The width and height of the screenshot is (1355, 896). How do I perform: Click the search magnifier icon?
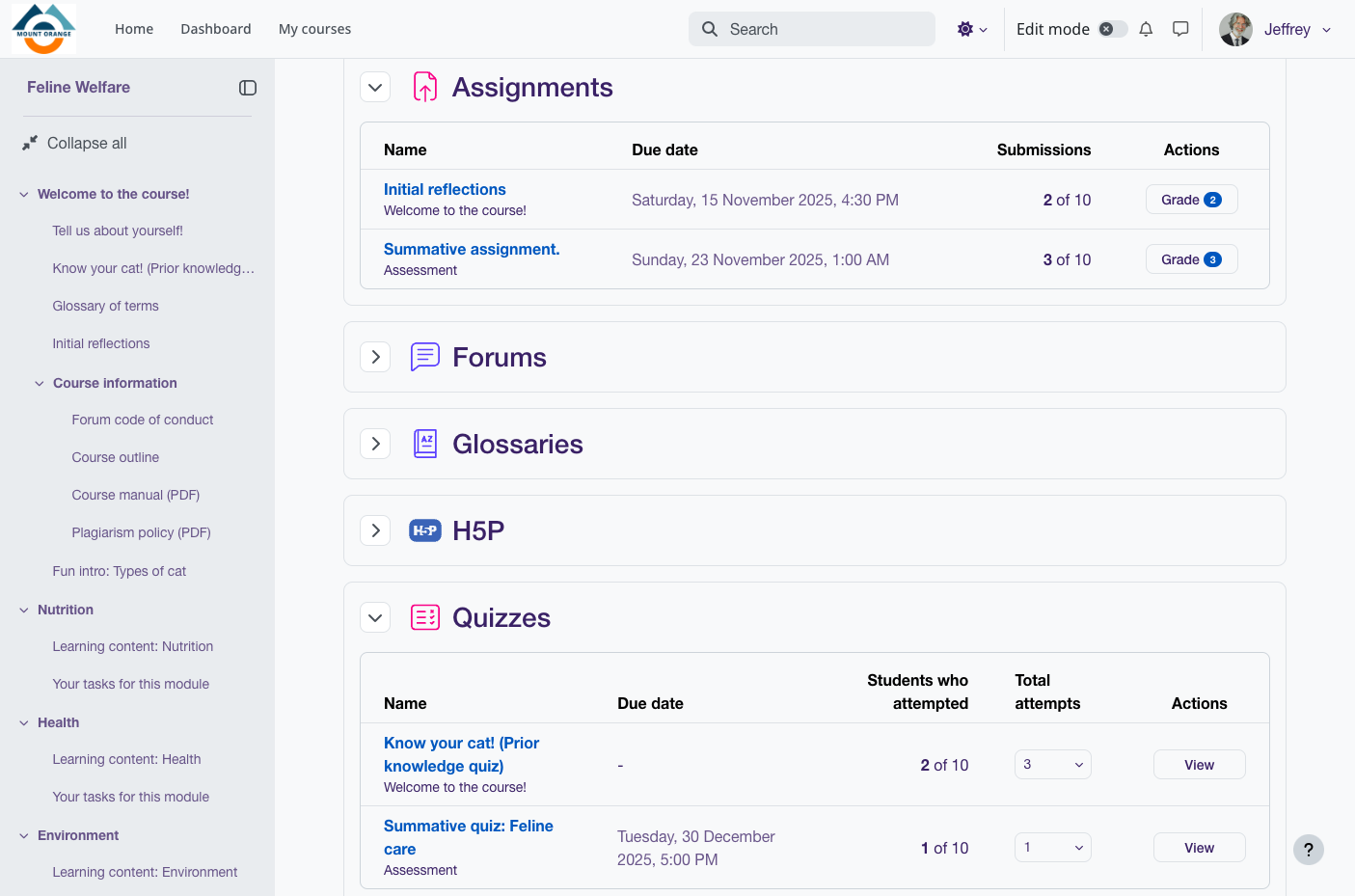(x=710, y=29)
